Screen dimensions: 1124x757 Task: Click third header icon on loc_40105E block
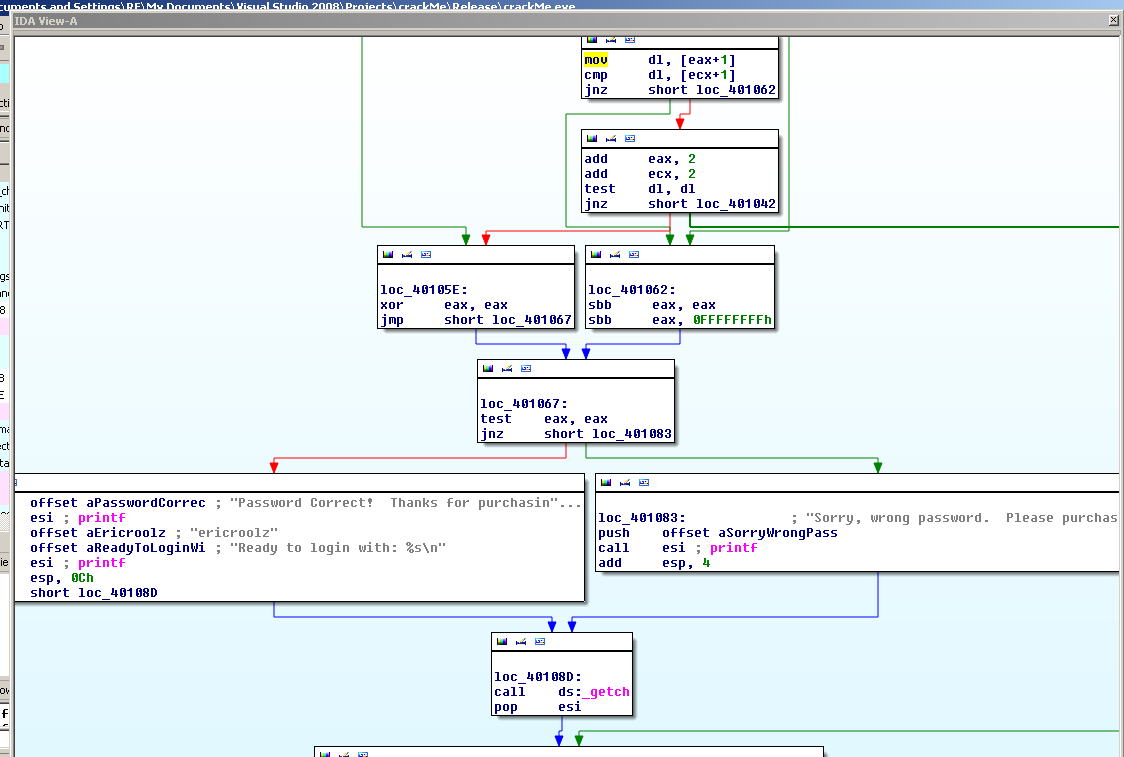pyautogui.click(x=426, y=254)
